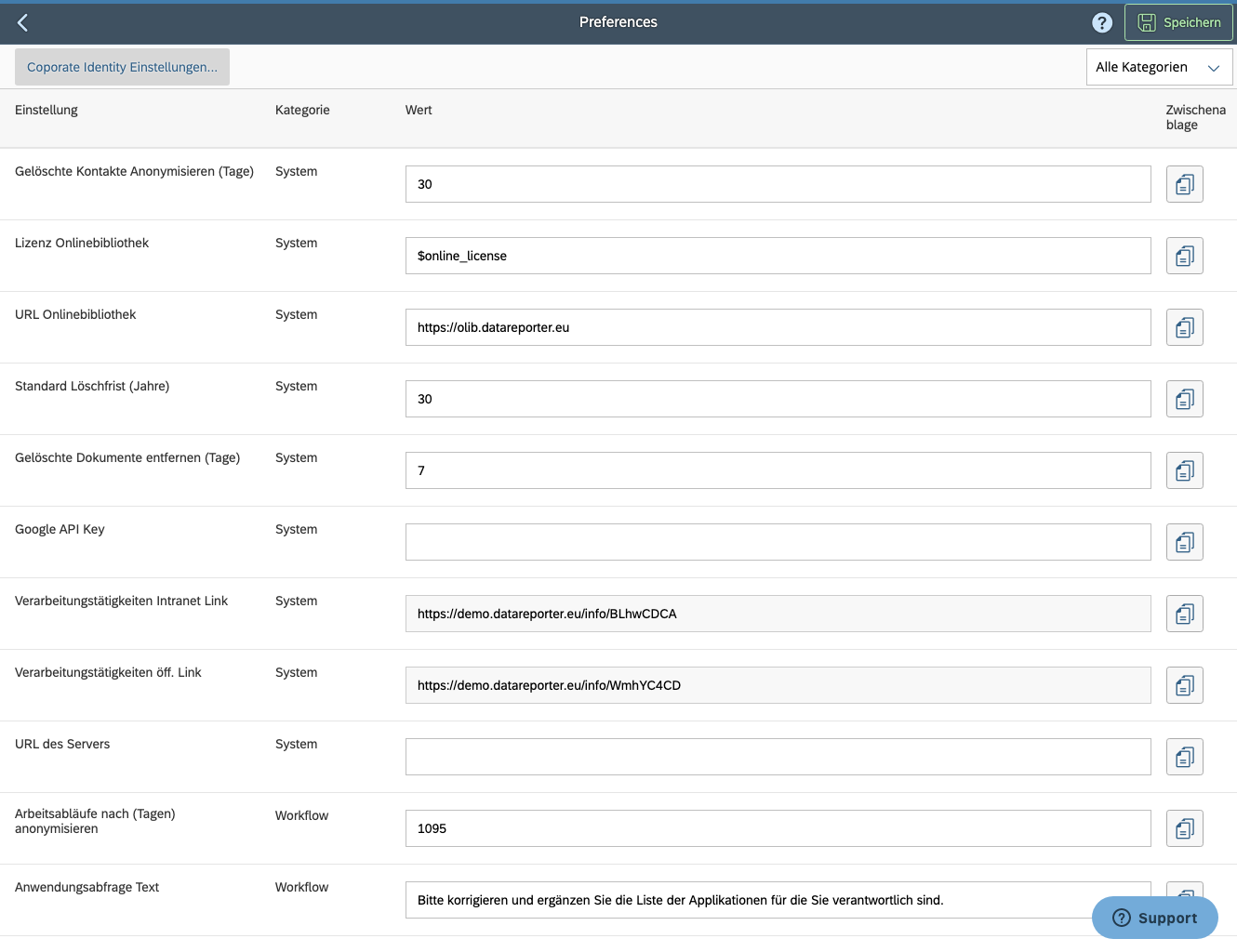Copy the "Lizenz Onlinebibliothek" value to clipboard
The height and width of the screenshot is (952, 1237).
coord(1184,256)
